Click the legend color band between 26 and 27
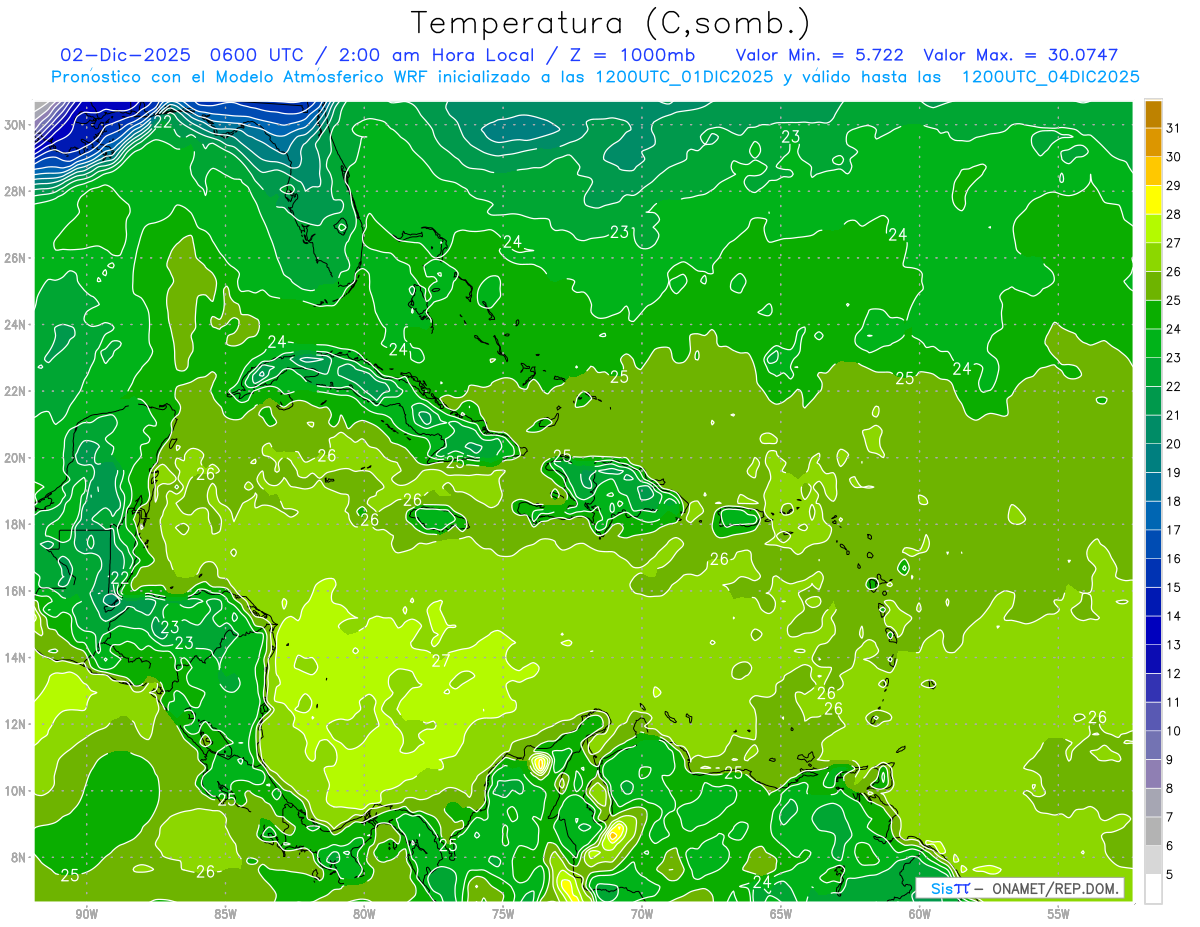Viewport: 1200px width, 927px height. [1153, 257]
